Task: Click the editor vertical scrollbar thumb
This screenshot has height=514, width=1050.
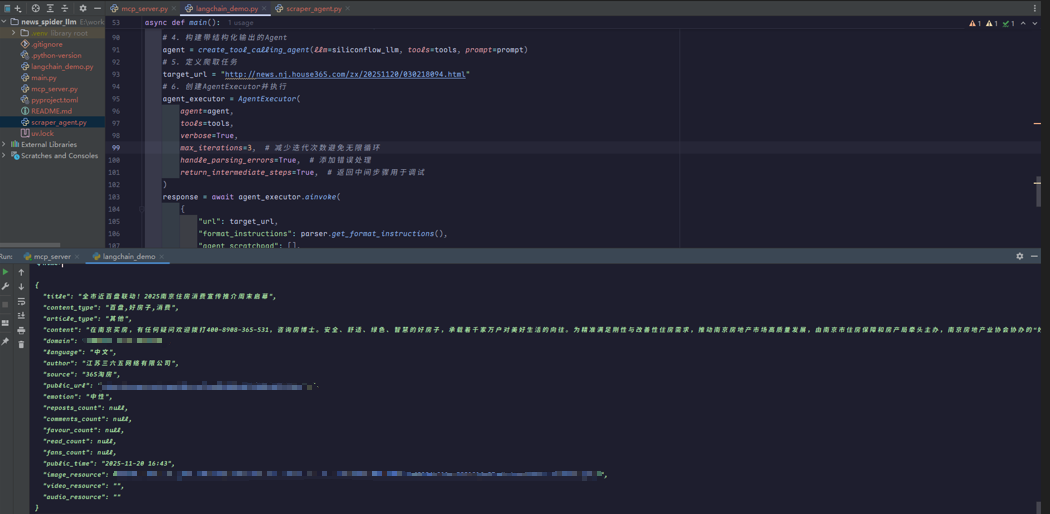Action: 1039,191
